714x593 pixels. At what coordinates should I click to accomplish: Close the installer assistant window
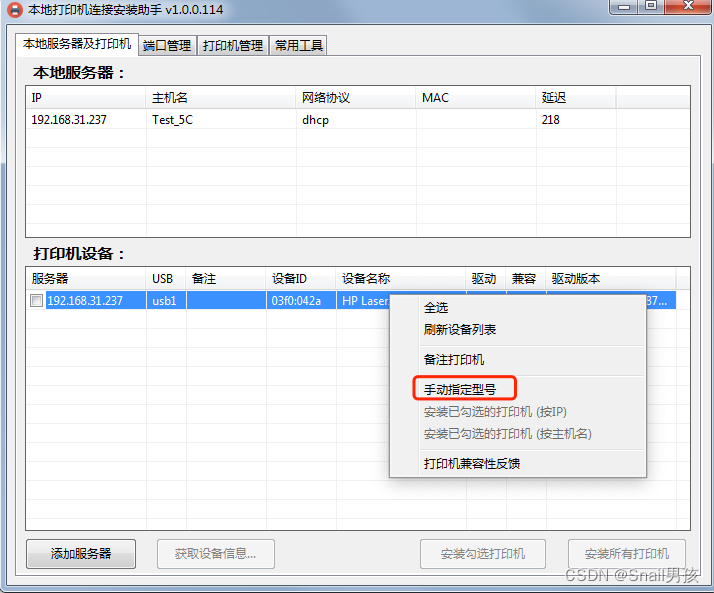point(688,7)
